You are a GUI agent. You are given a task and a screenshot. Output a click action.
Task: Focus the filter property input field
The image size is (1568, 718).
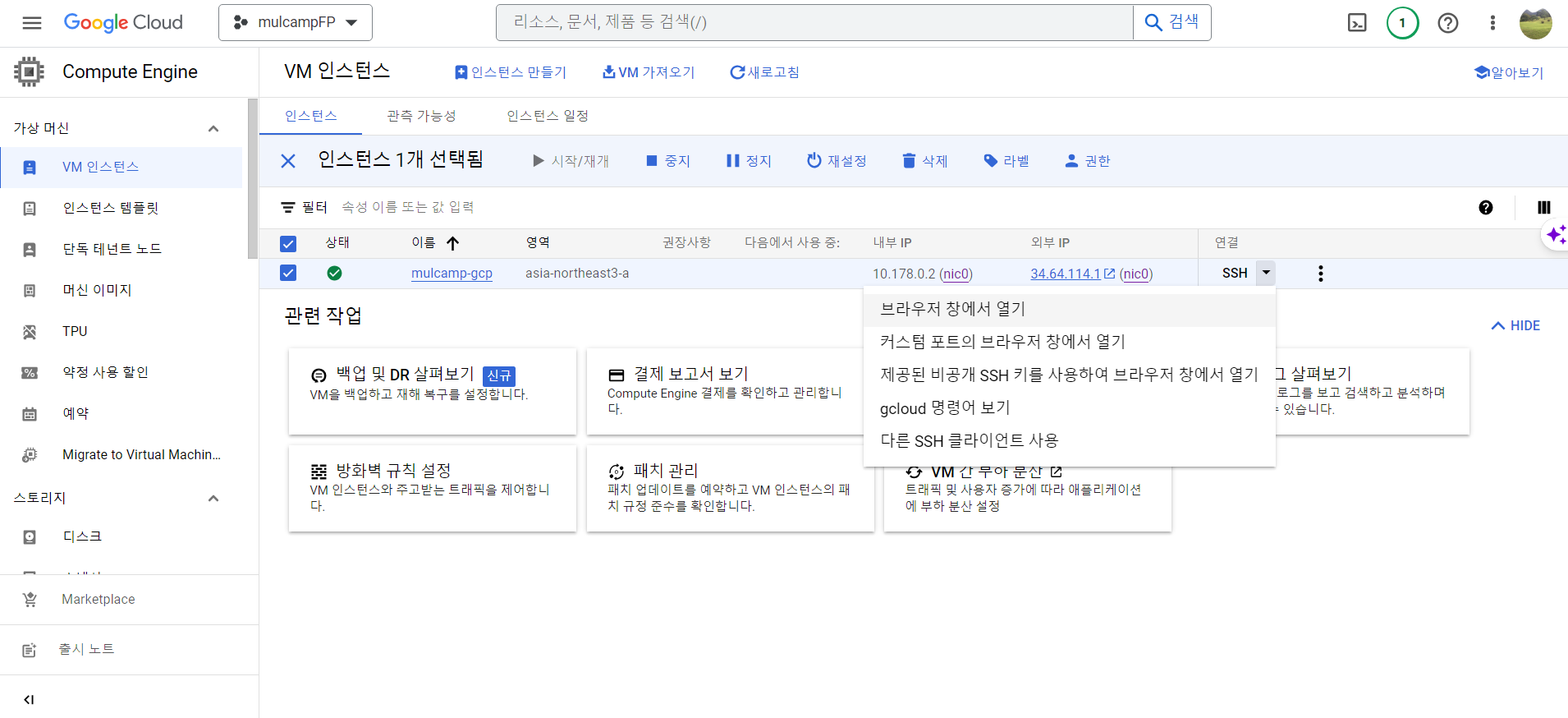[x=903, y=208]
